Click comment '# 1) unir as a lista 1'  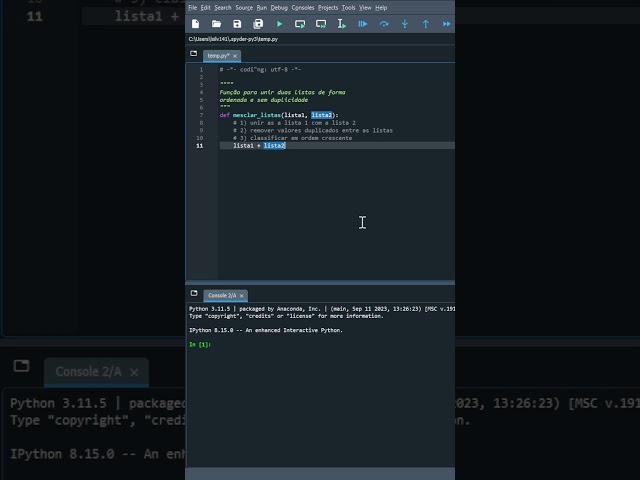coord(294,123)
